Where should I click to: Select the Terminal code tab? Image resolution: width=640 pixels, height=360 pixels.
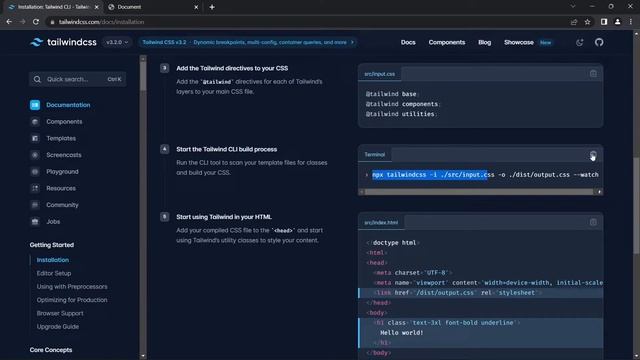point(374,155)
